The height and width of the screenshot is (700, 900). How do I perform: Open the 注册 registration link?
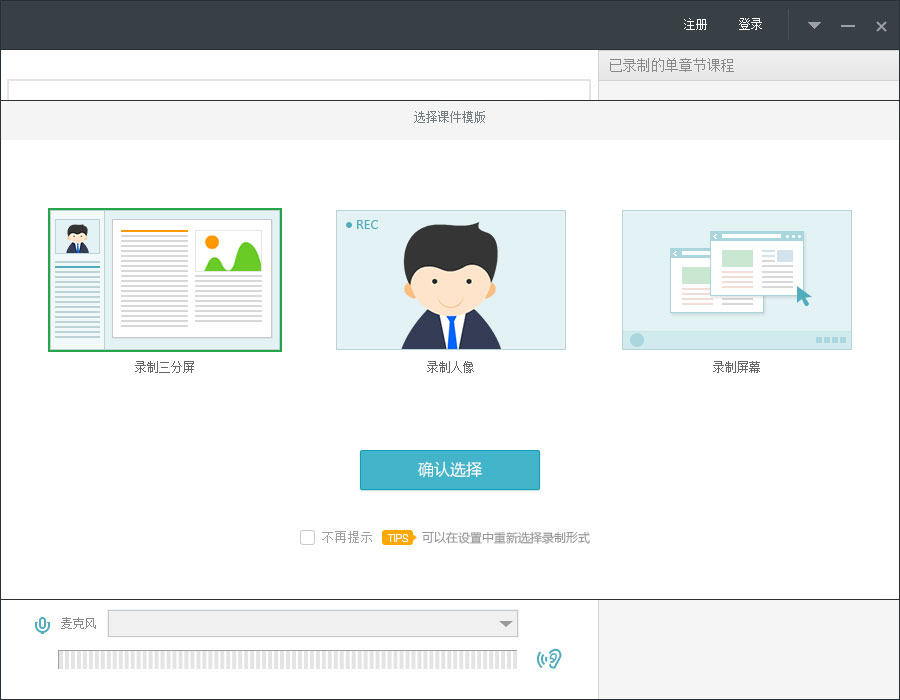point(694,24)
